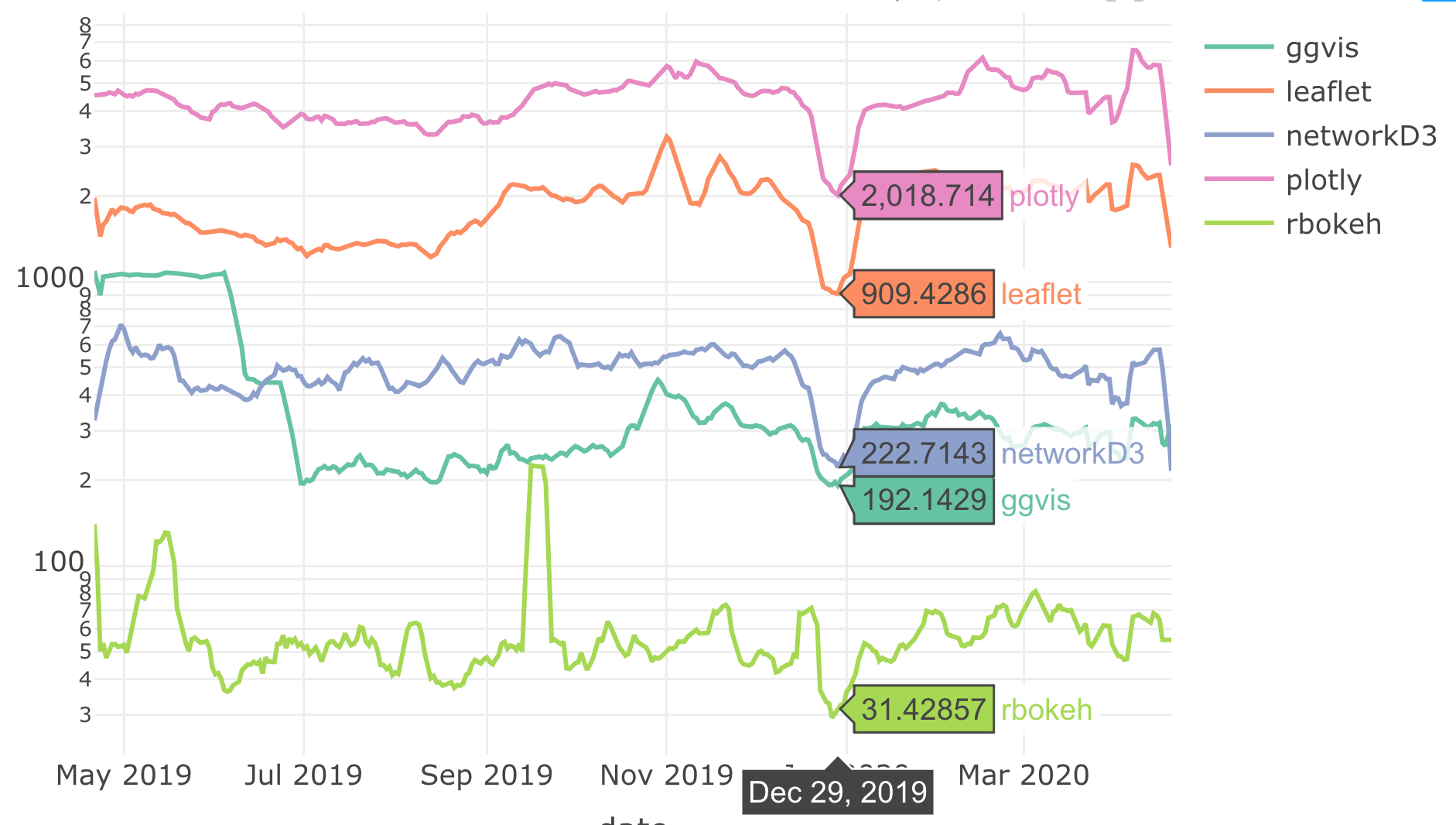Image resolution: width=1456 pixels, height=825 pixels.
Task: Click the green 192.1429 hover label
Action: tap(923, 500)
